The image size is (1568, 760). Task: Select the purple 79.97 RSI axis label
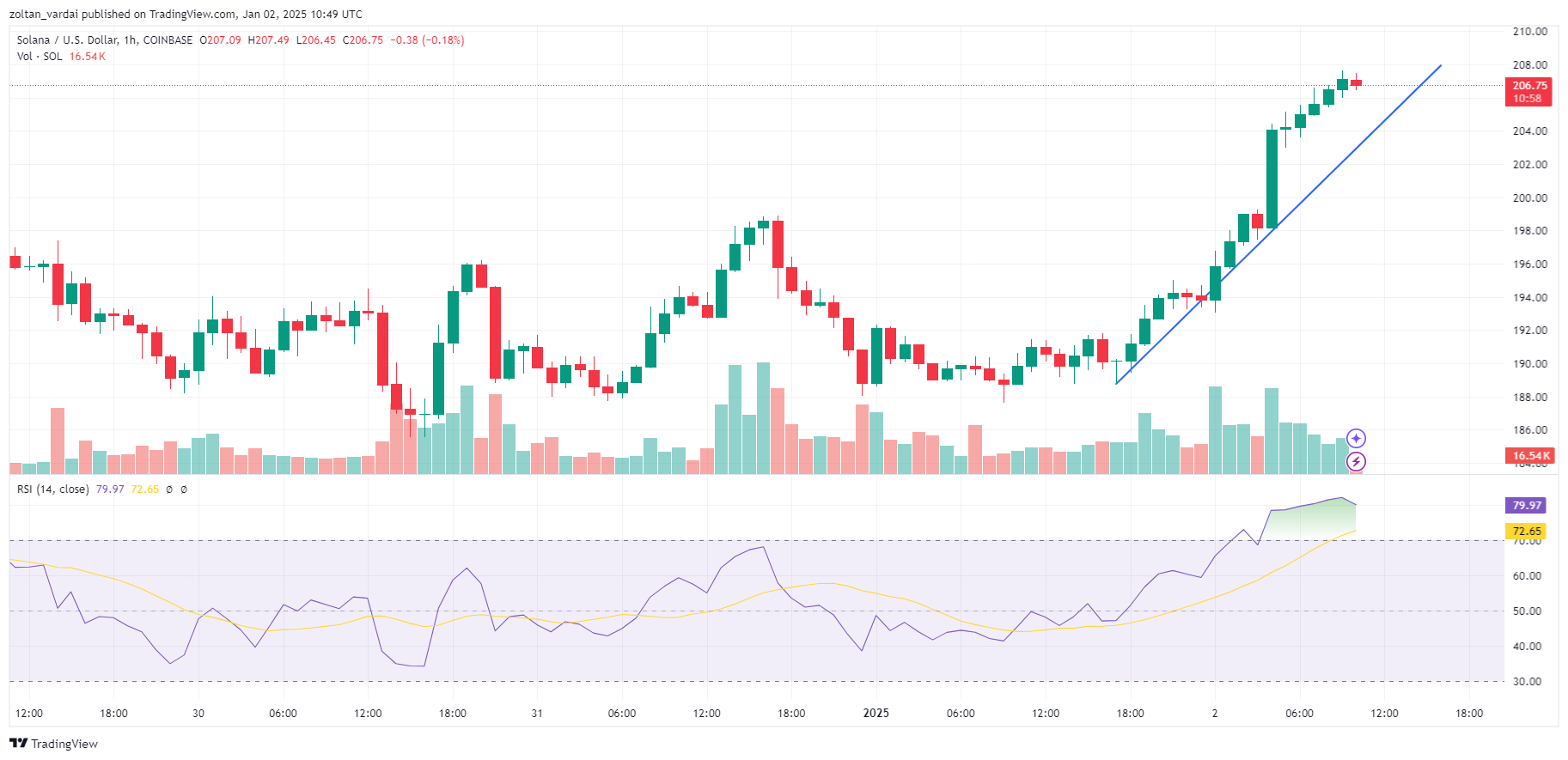pos(1526,506)
